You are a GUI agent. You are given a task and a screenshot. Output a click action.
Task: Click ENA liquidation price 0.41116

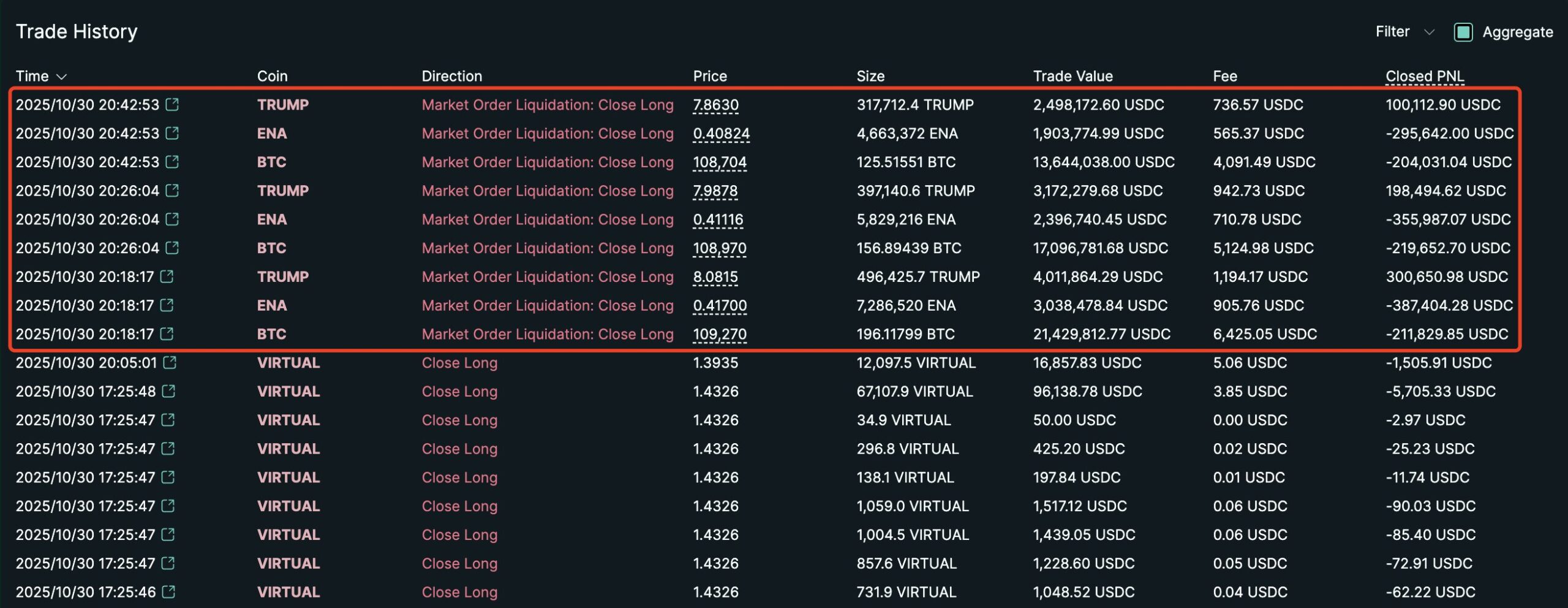point(718,219)
